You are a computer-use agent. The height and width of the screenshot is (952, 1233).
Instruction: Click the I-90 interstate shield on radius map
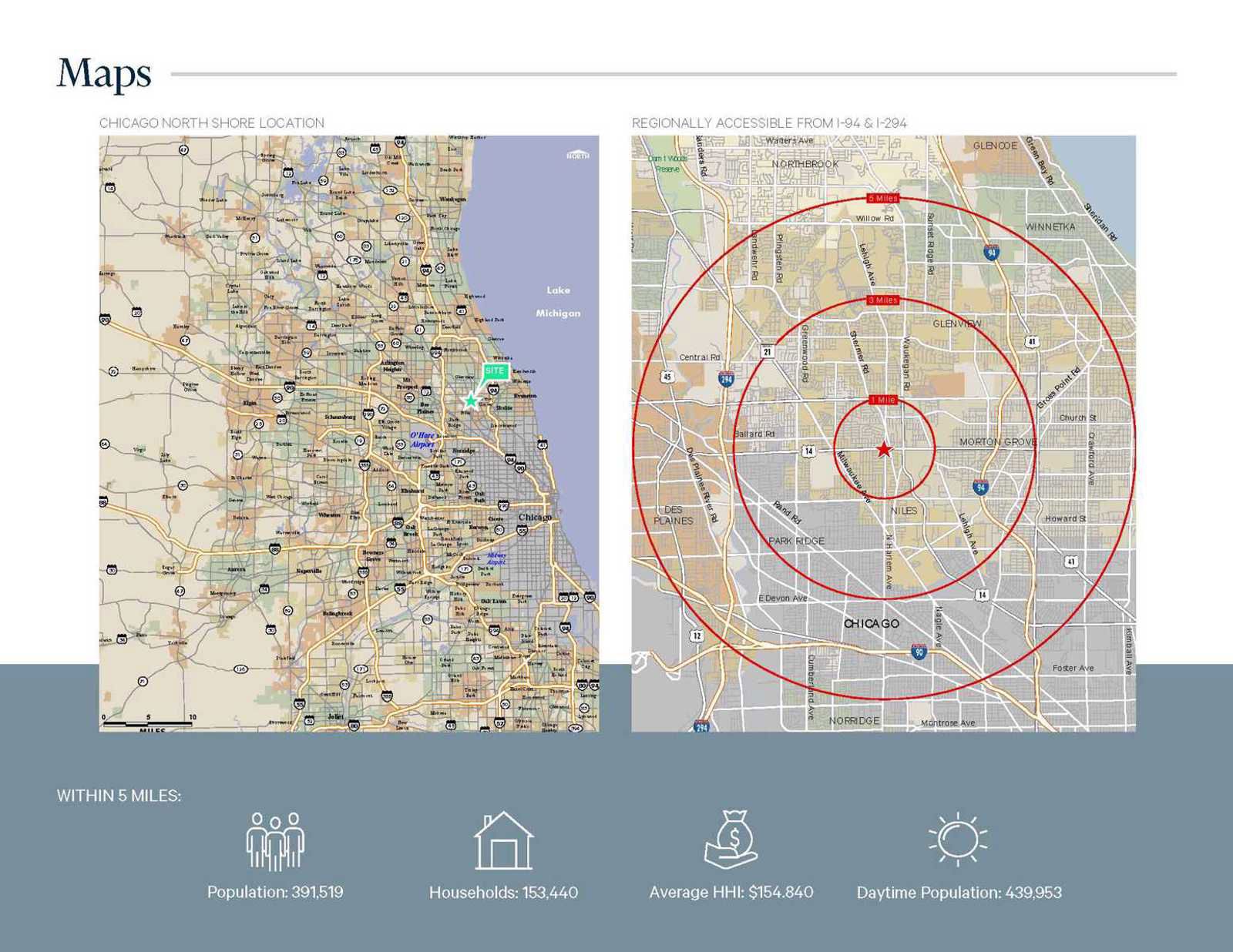point(919,651)
